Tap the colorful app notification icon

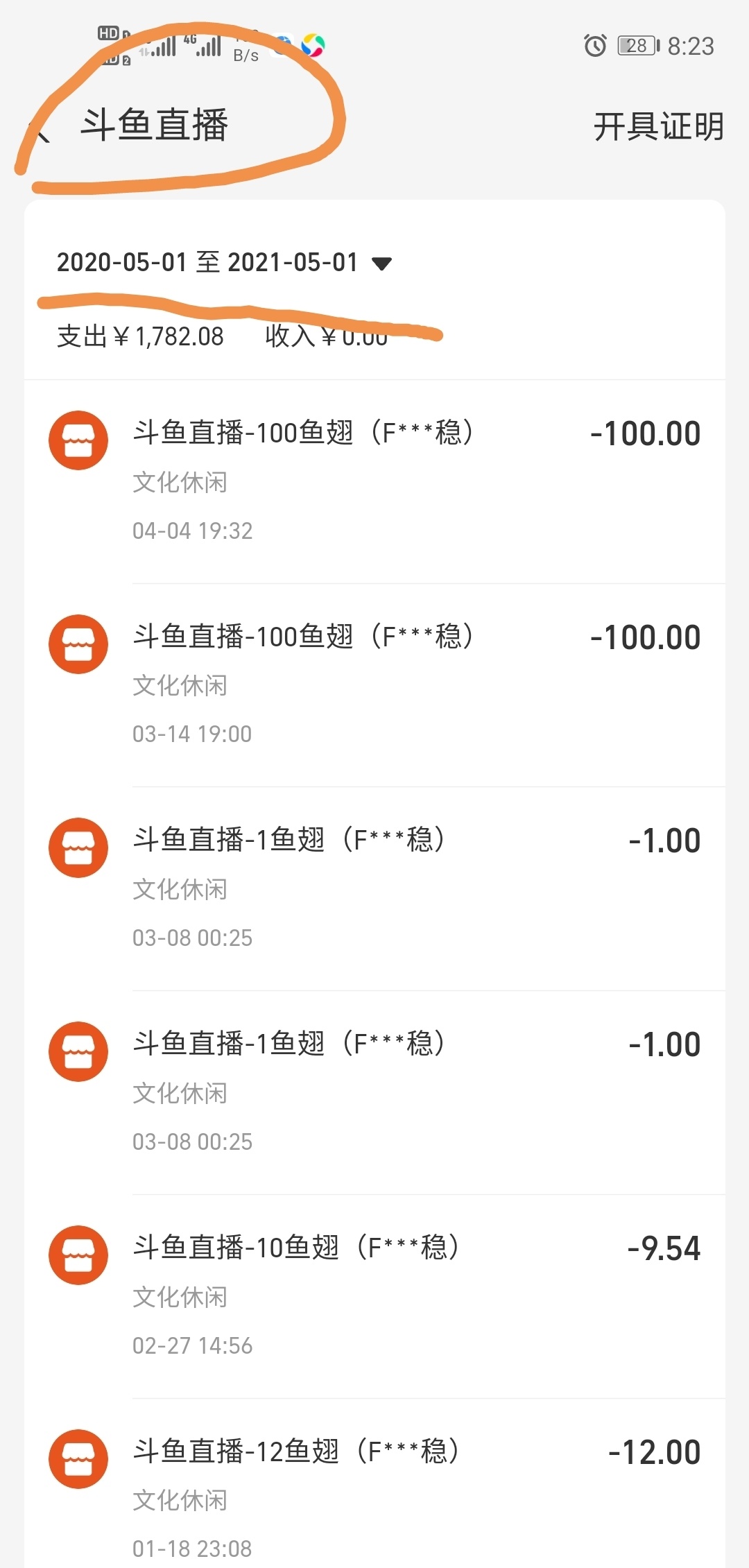(313, 46)
